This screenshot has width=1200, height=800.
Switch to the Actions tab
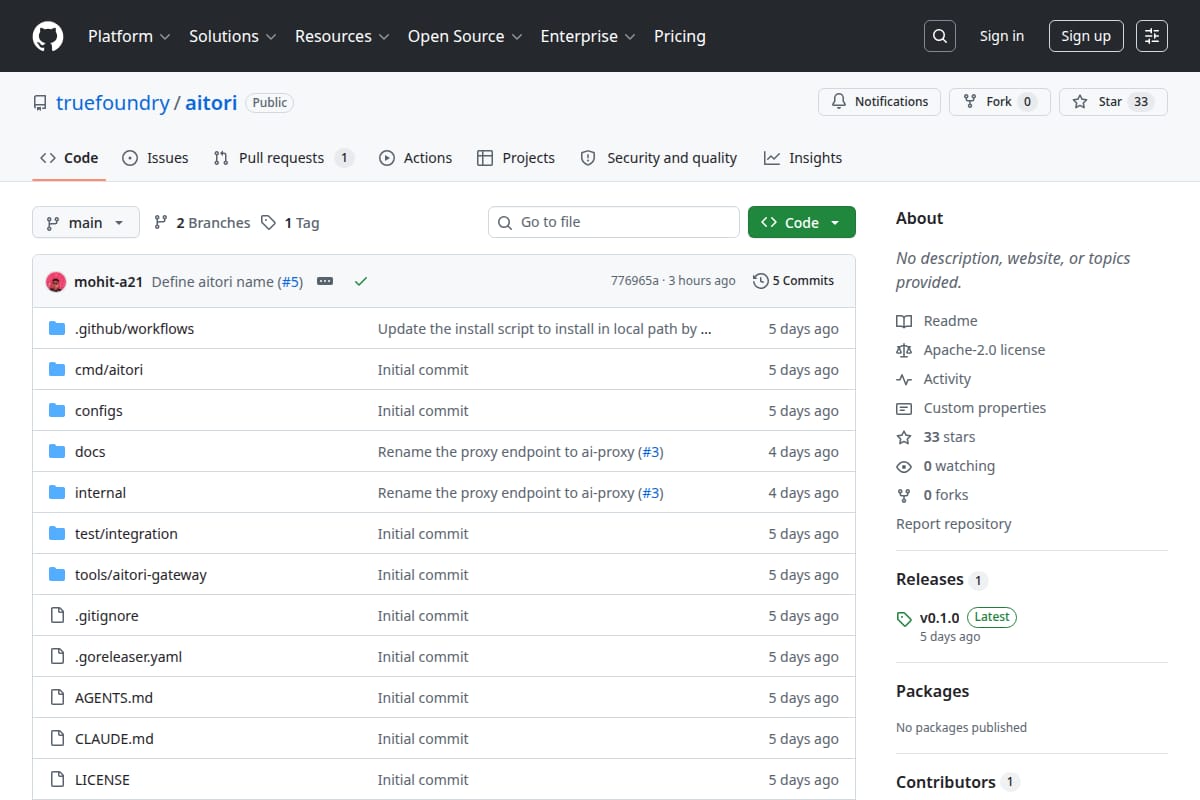point(415,158)
